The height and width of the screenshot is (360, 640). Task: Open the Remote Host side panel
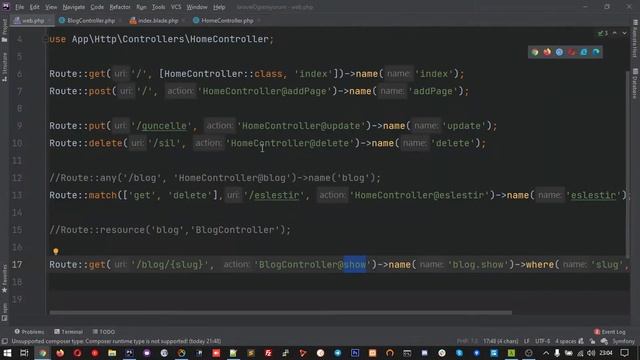(x=635, y=39)
